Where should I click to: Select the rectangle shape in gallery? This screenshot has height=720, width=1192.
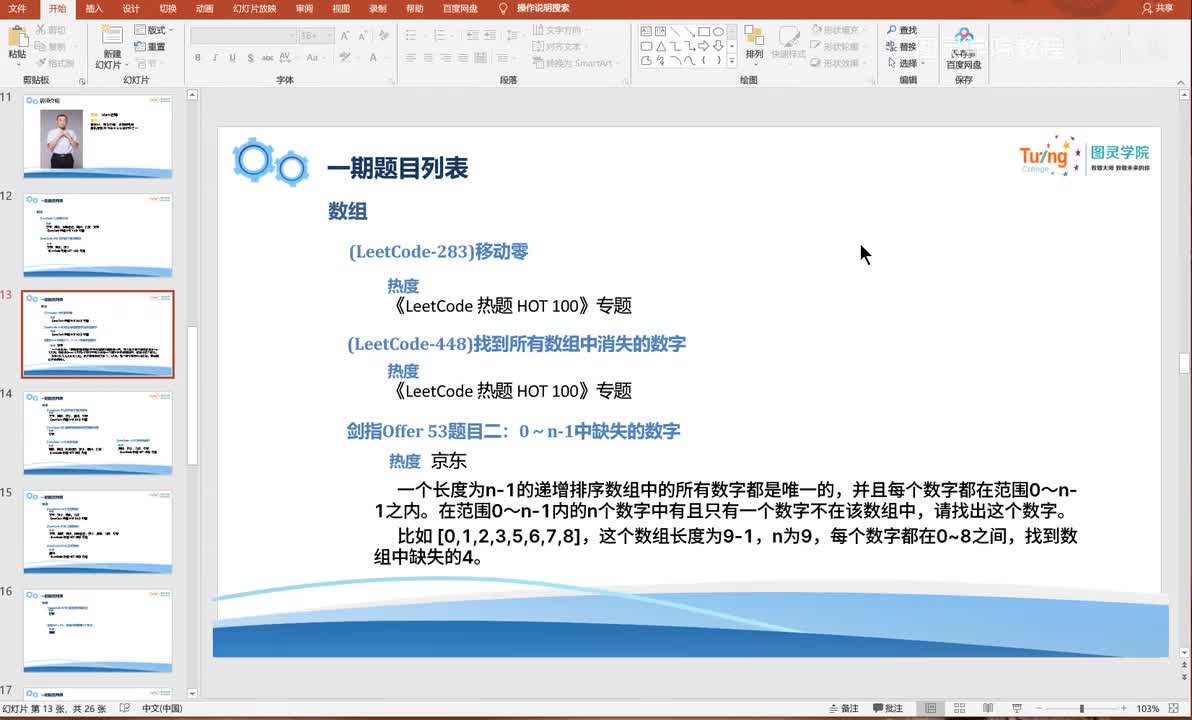[x=704, y=31]
